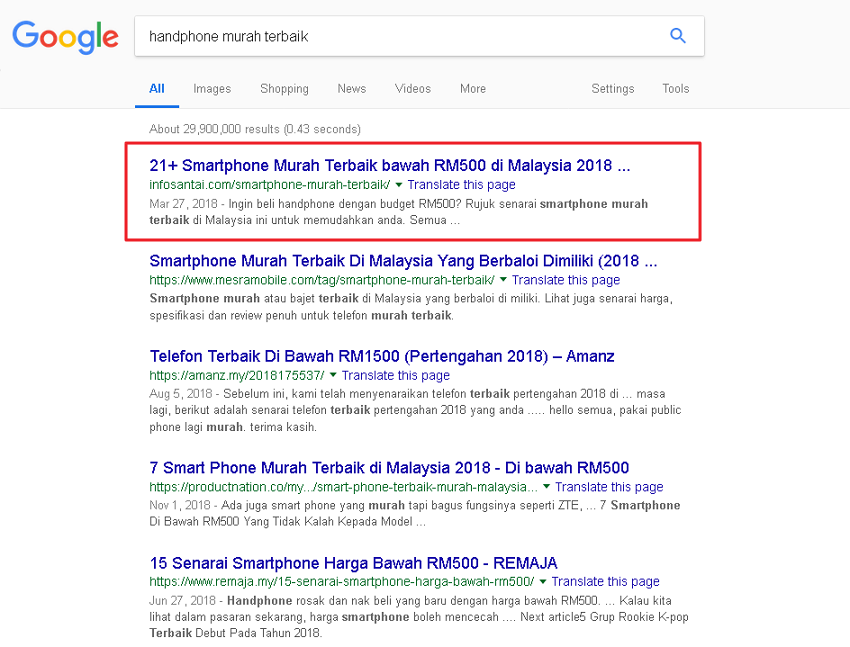Open the Videos tab
Screen dimensions: 850x647
click(413, 88)
